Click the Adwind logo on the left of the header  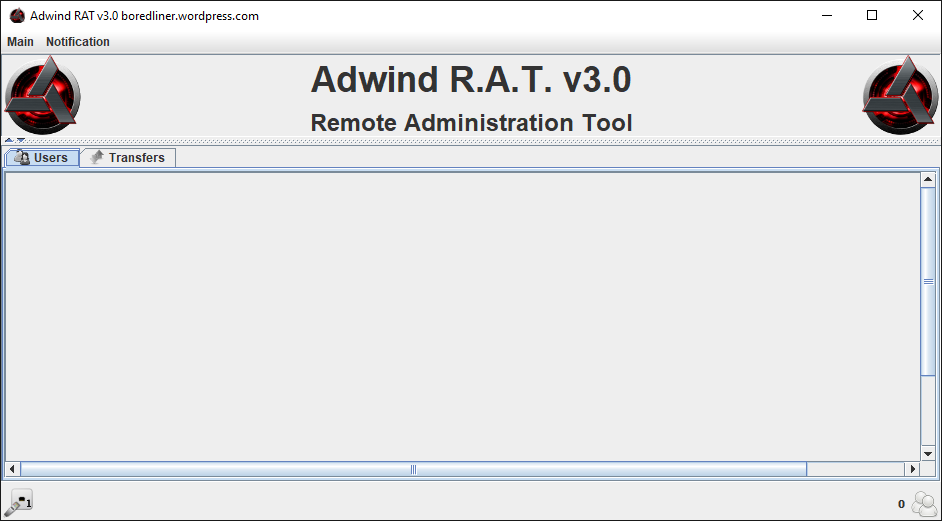coord(42,95)
